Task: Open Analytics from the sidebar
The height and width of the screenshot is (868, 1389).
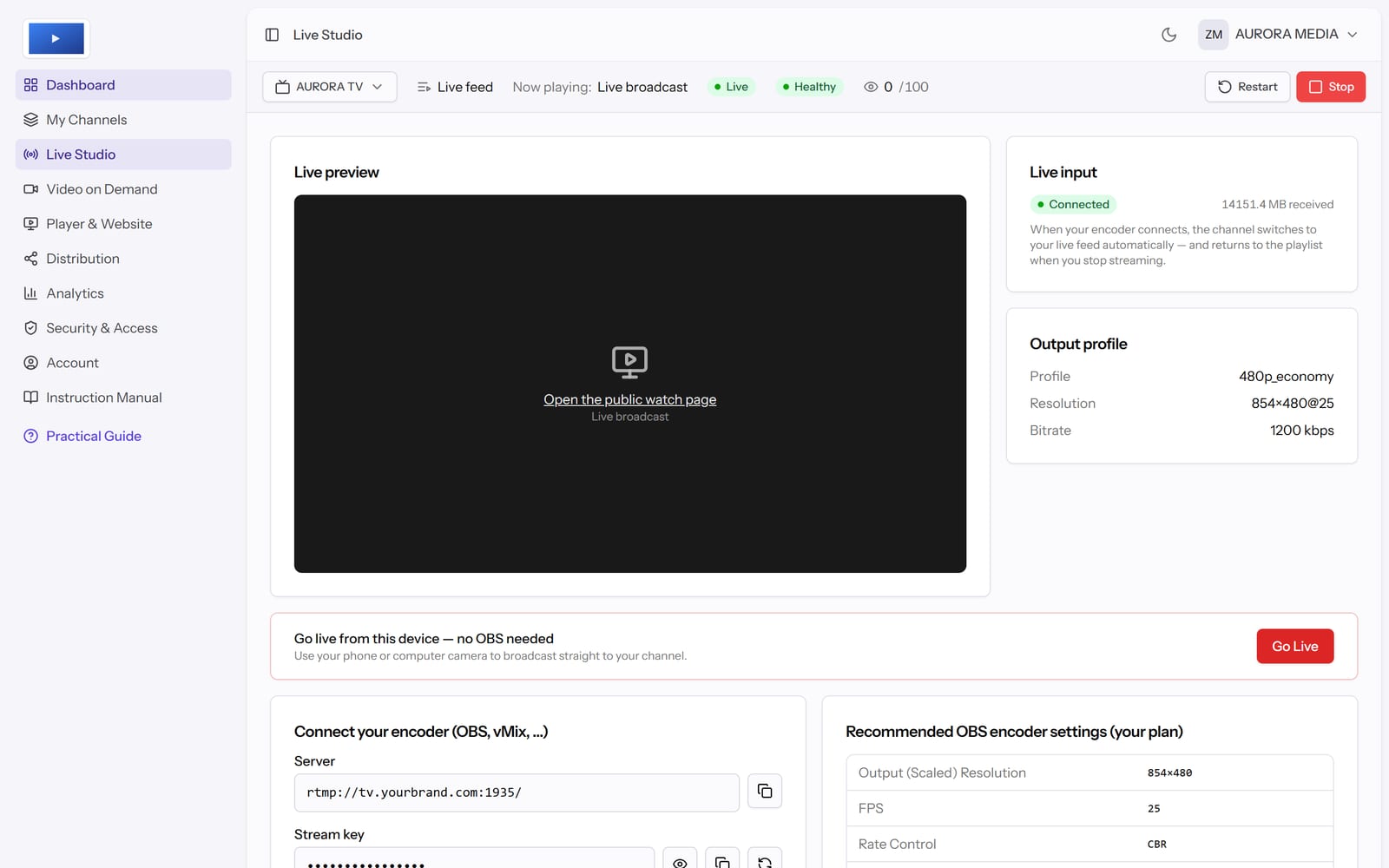Action: (x=123, y=293)
